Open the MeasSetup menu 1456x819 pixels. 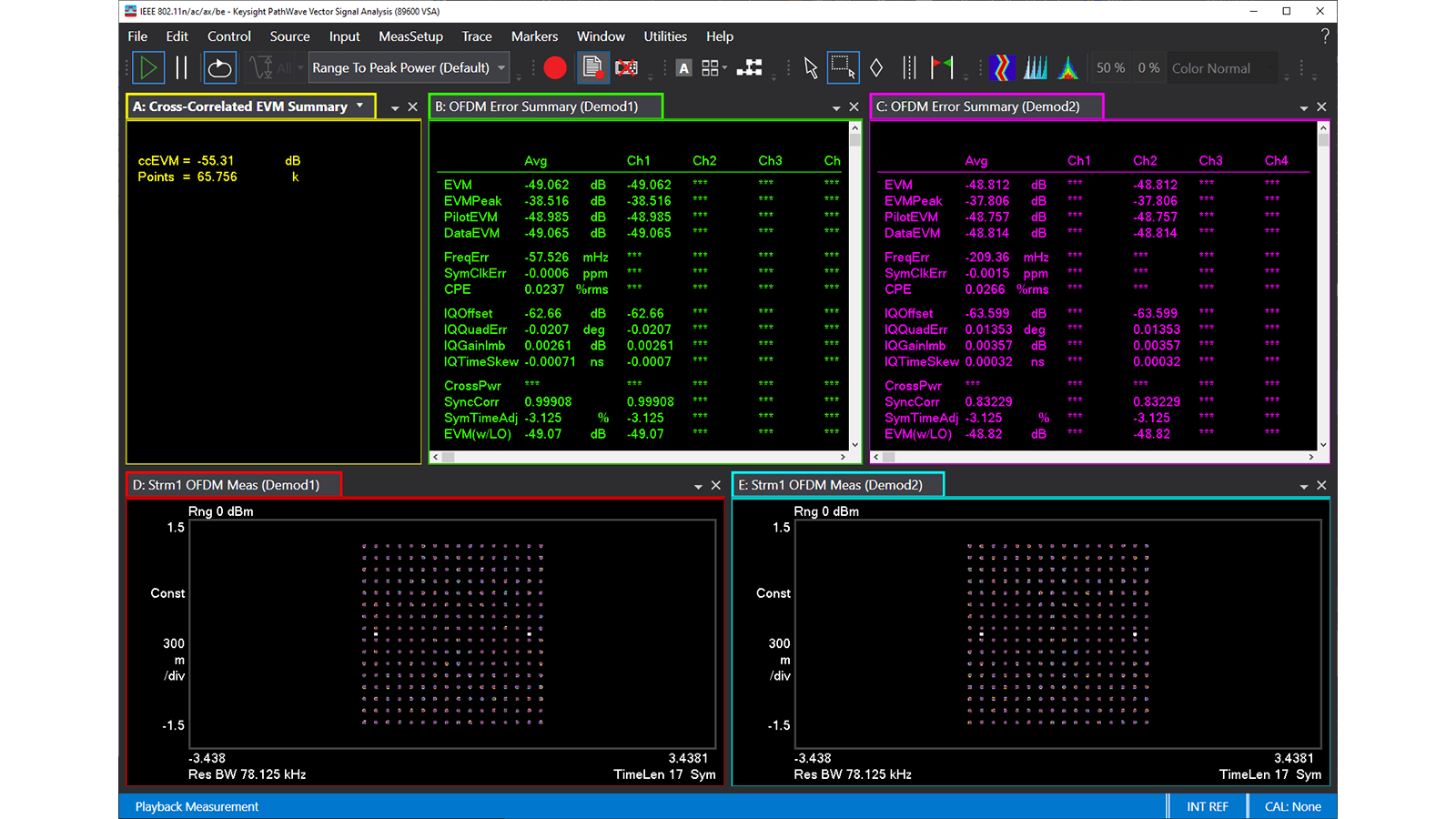click(x=410, y=36)
